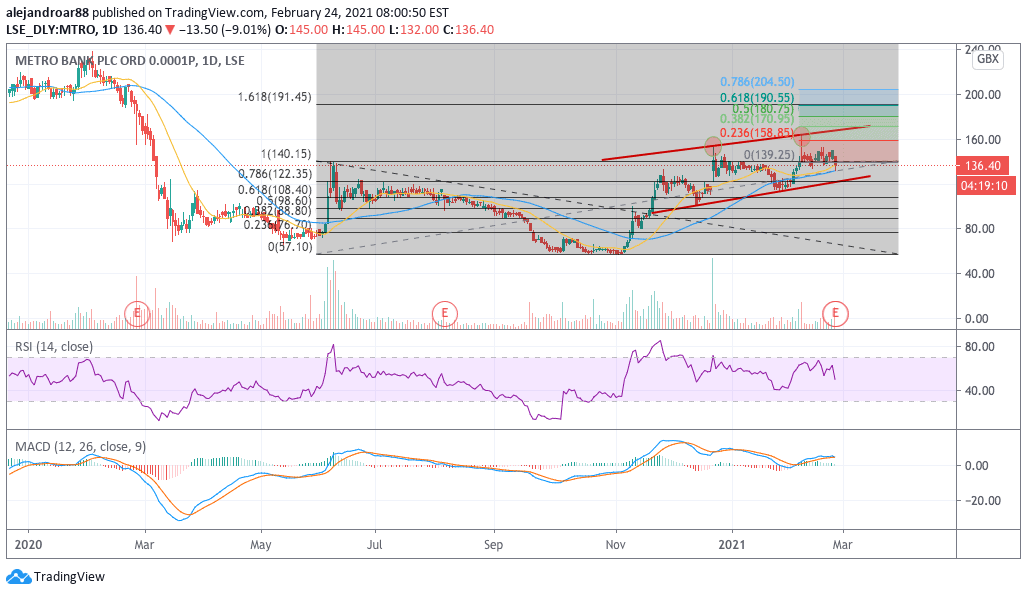Click the TradingView text link at bottom

69,577
